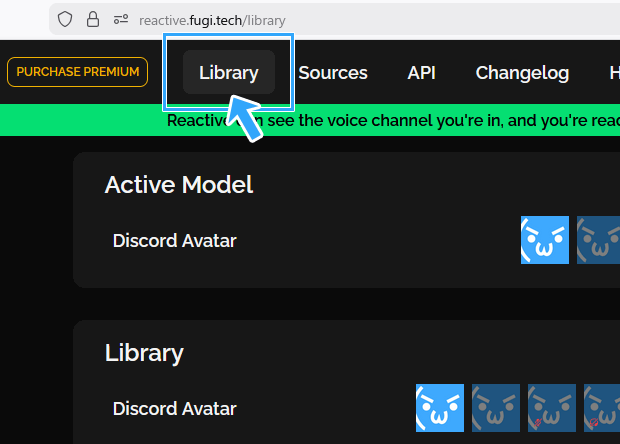Click the green voice channel notice banner

pyautogui.click(x=400, y=121)
